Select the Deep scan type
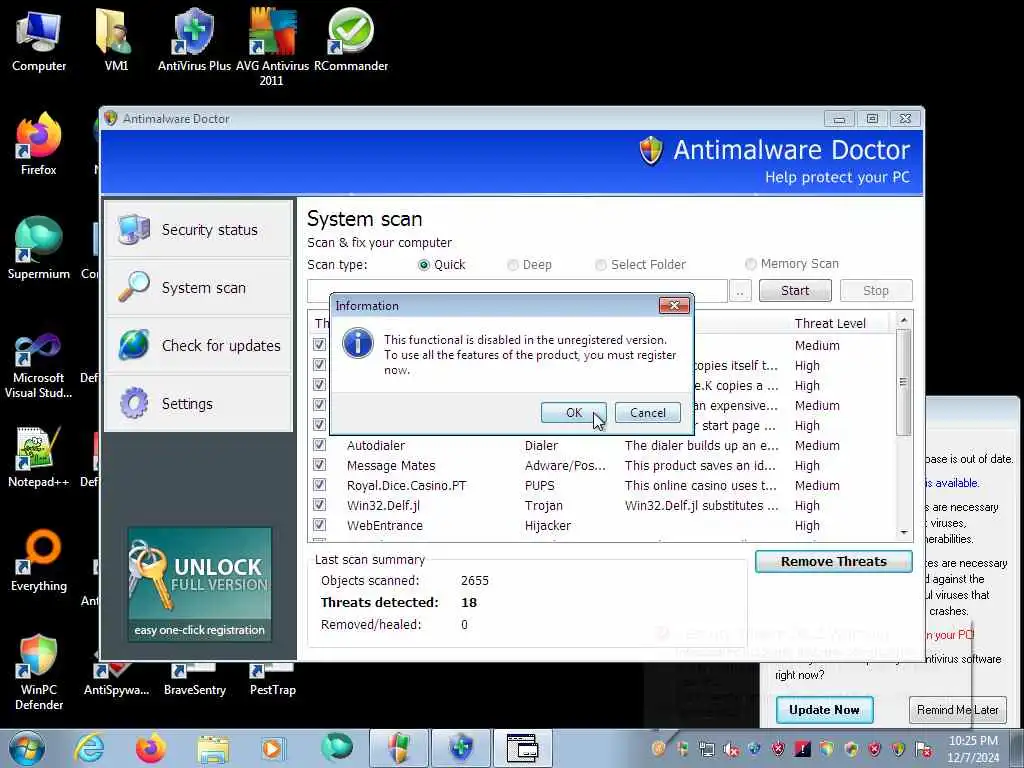 coord(530,264)
